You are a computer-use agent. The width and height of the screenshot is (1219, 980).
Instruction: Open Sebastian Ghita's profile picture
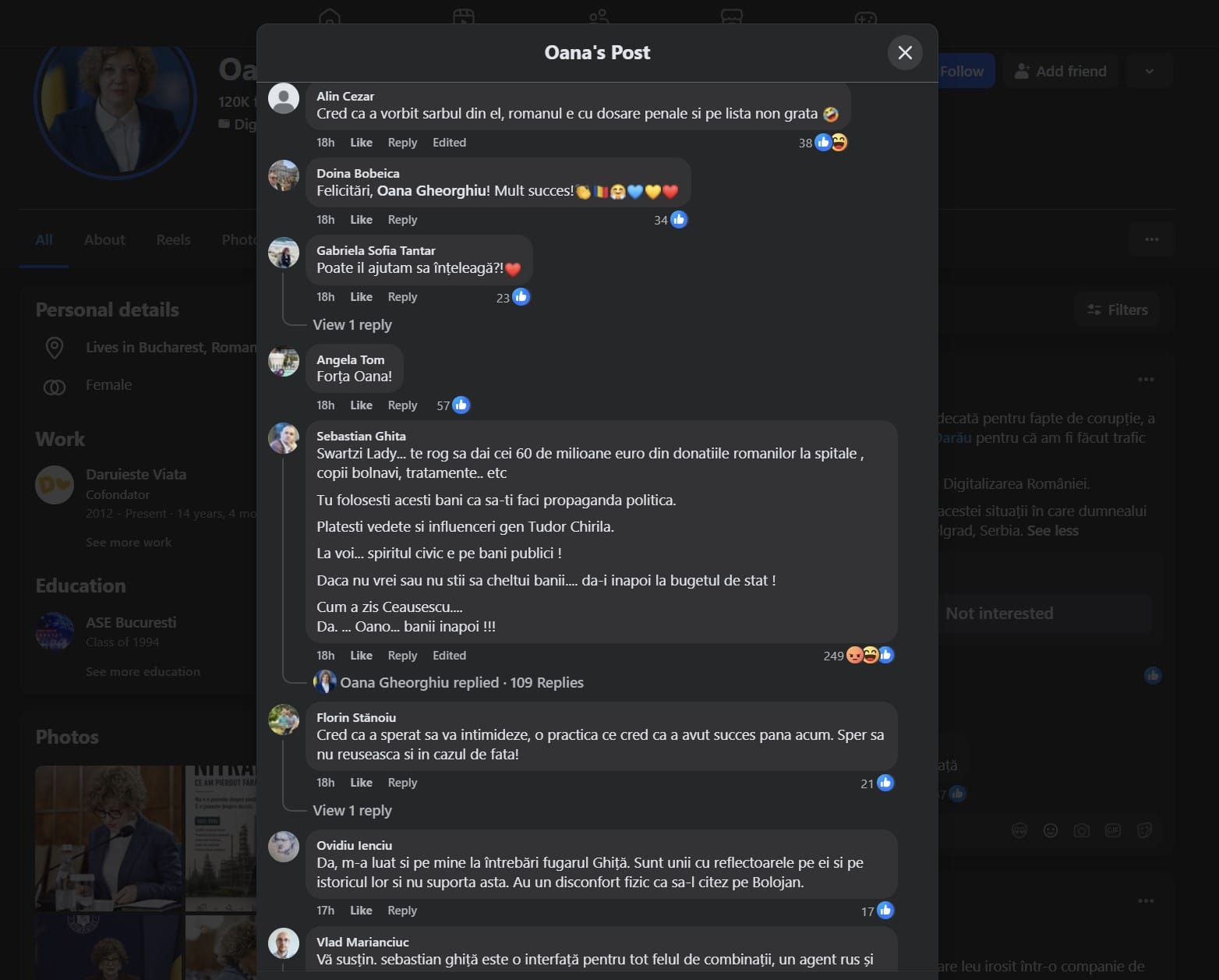(284, 439)
